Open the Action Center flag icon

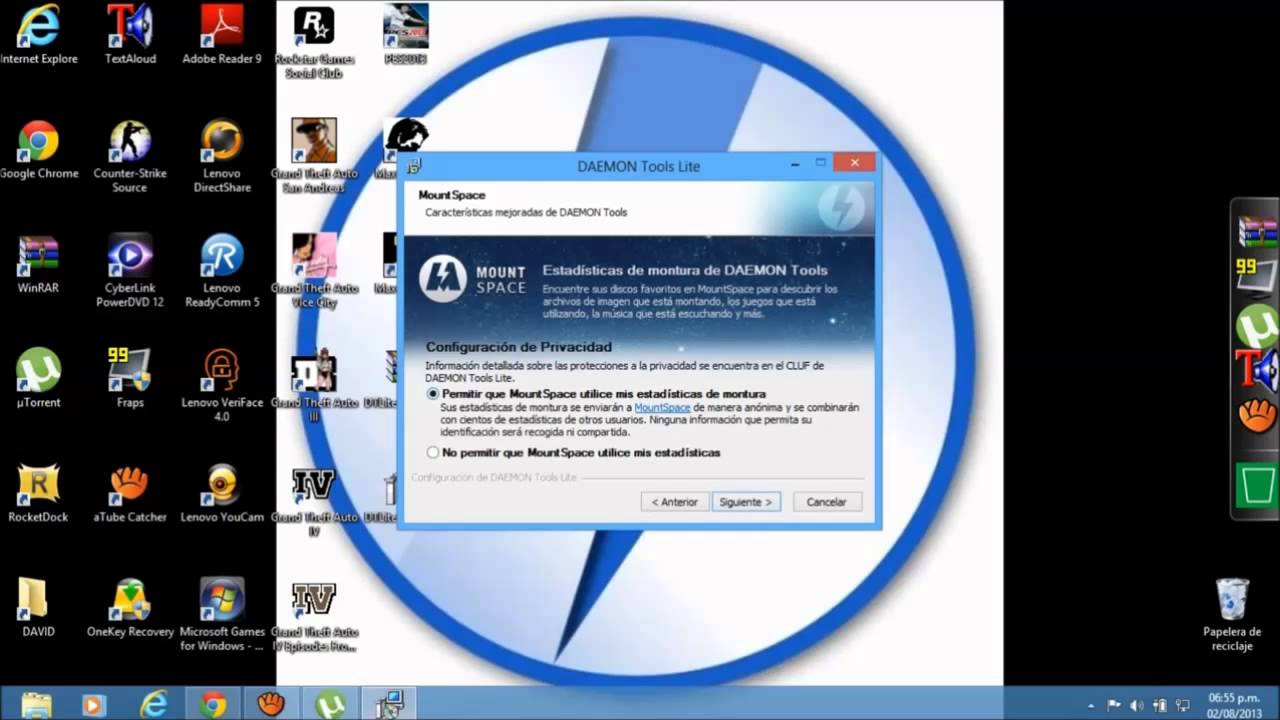tap(1115, 705)
